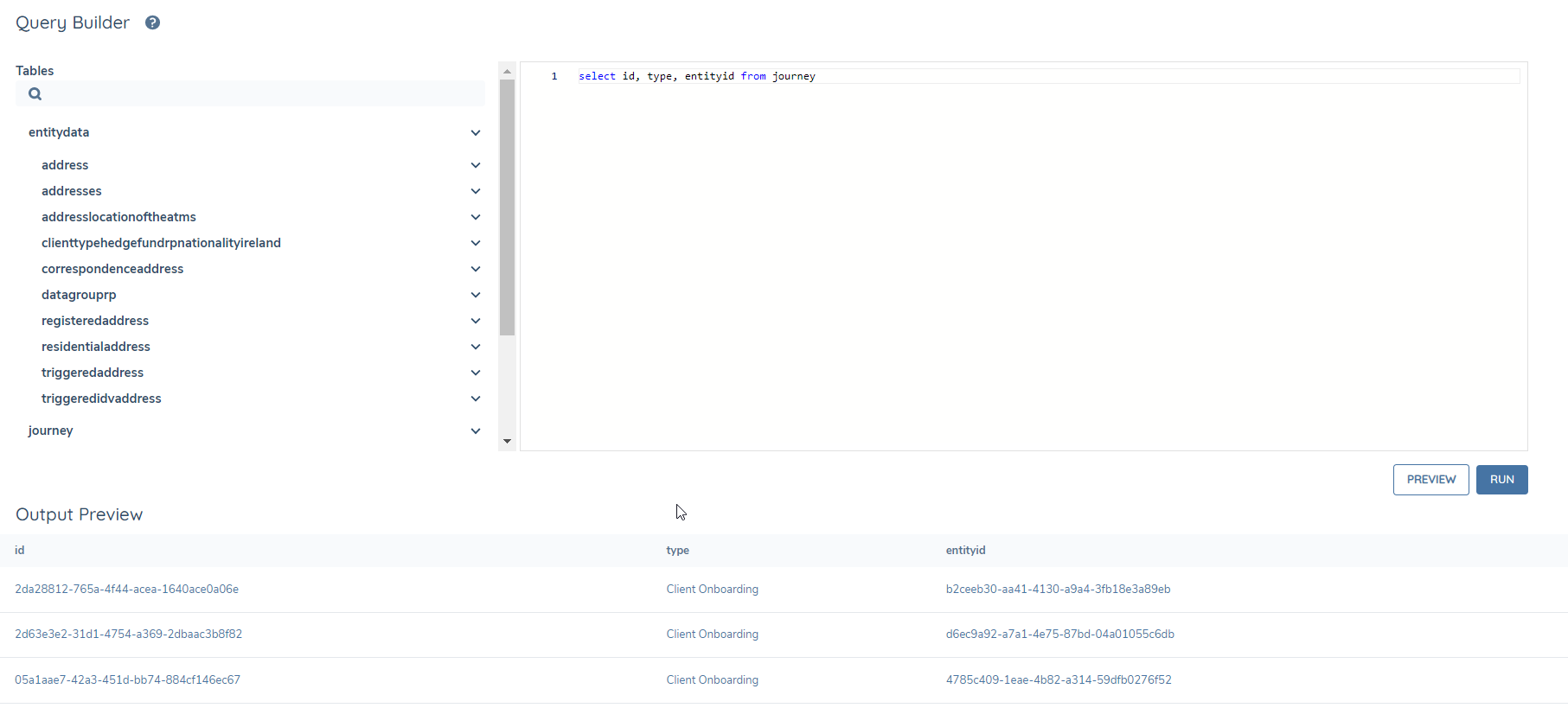The width and height of the screenshot is (1568, 708).
Task: Click inside the SQL query editor line
Action: point(1038,77)
